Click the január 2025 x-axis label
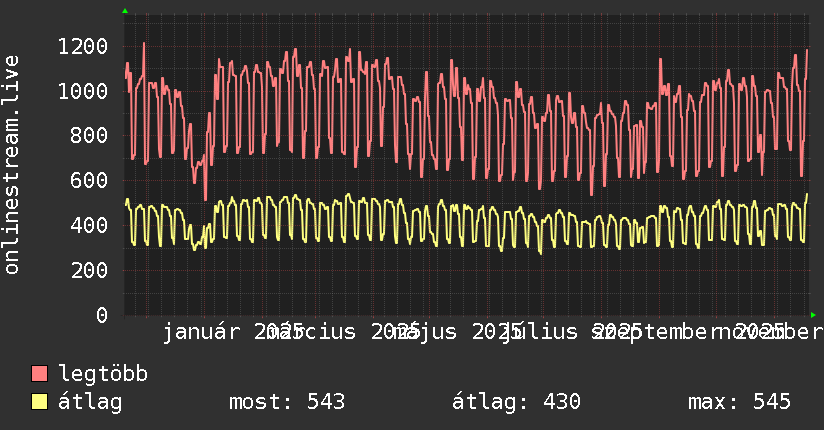 pos(232,332)
